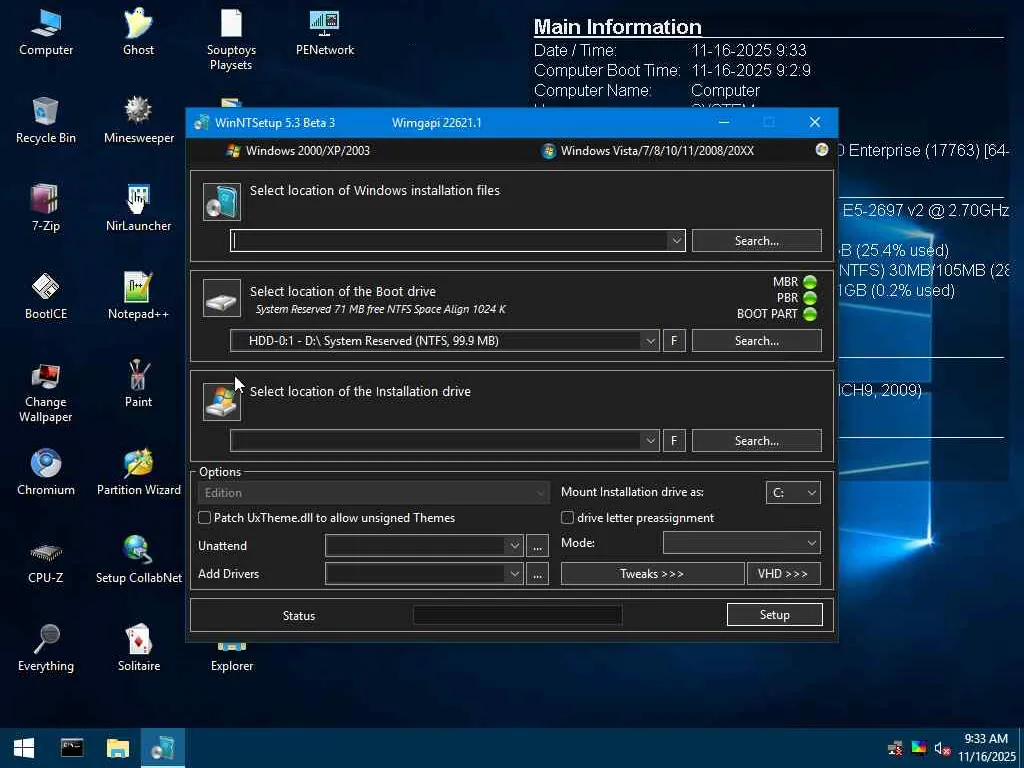Image resolution: width=1024 pixels, height=768 pixels.
Task: Focus the installation files path field
Action: coord(449,240)
